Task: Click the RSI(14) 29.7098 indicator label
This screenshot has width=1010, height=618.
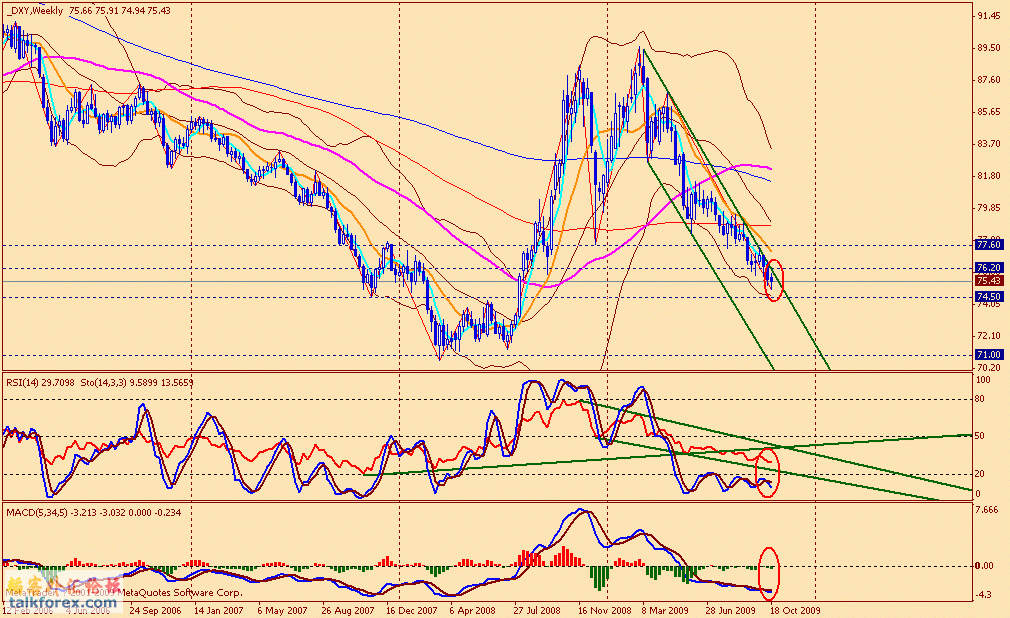Action: 41,382
